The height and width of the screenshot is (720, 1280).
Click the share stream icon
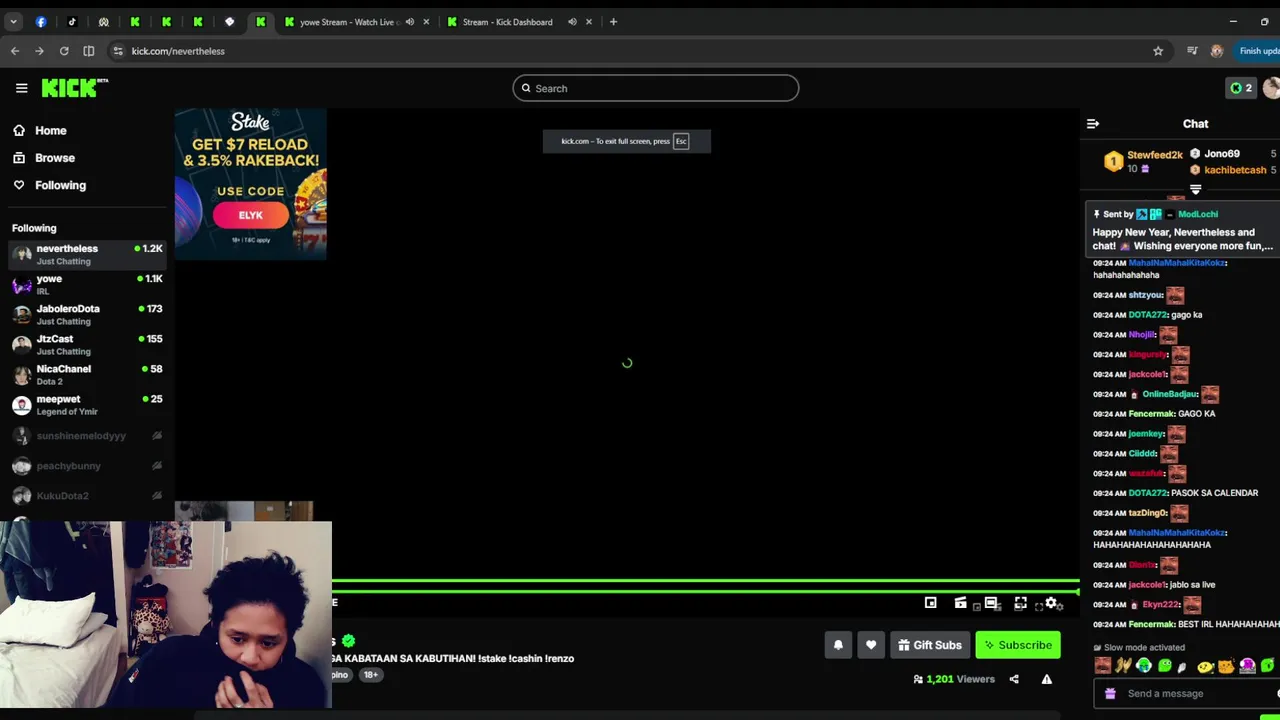(x=1014, y=679)
